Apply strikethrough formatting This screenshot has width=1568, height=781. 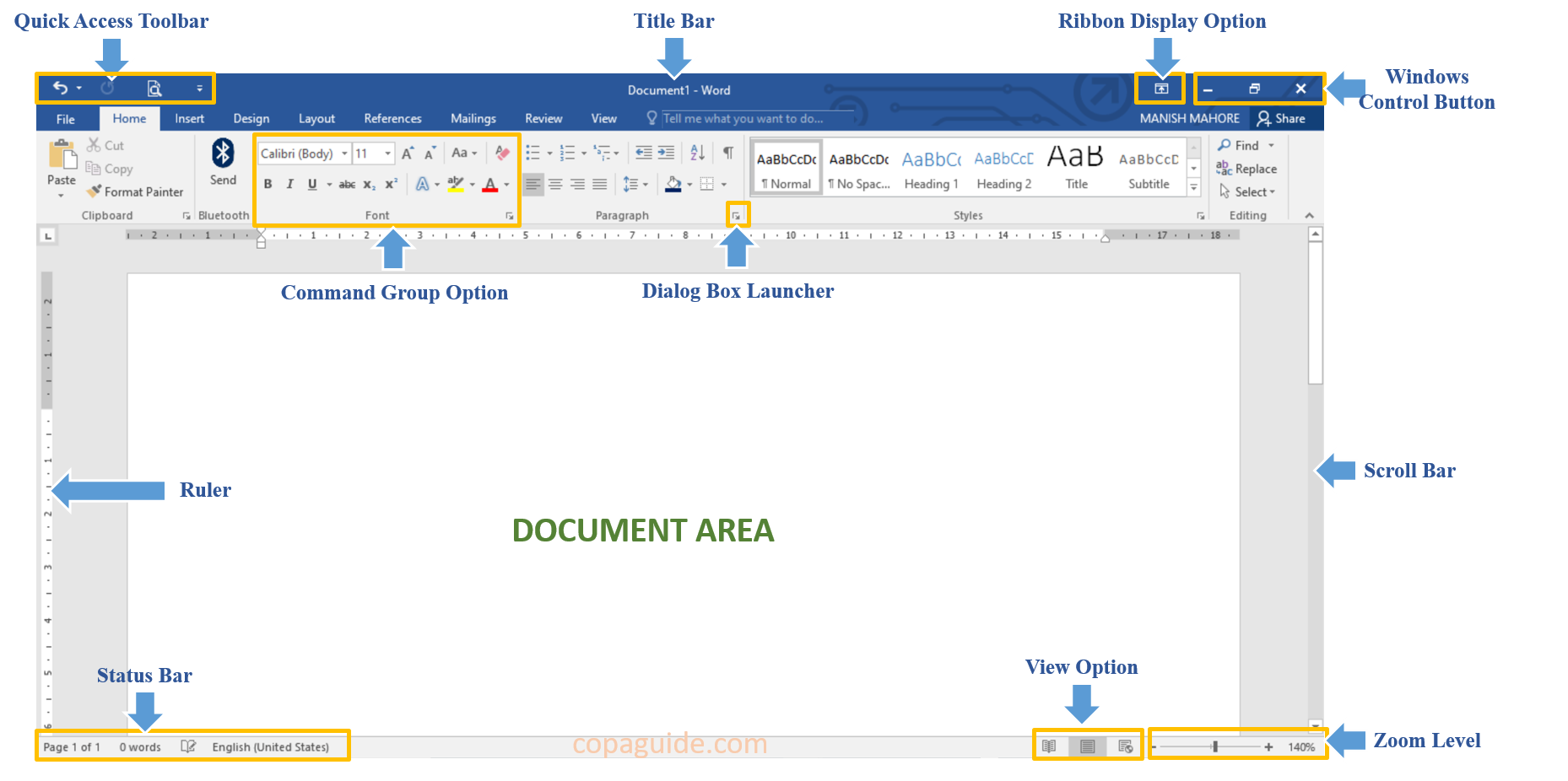(x=348, y=184)
